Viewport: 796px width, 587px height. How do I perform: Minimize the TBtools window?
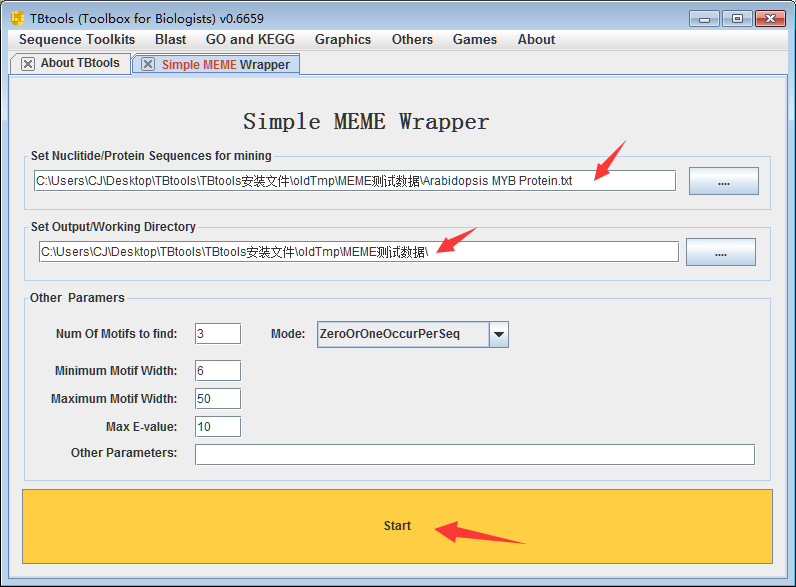click(x=704, y=19)
